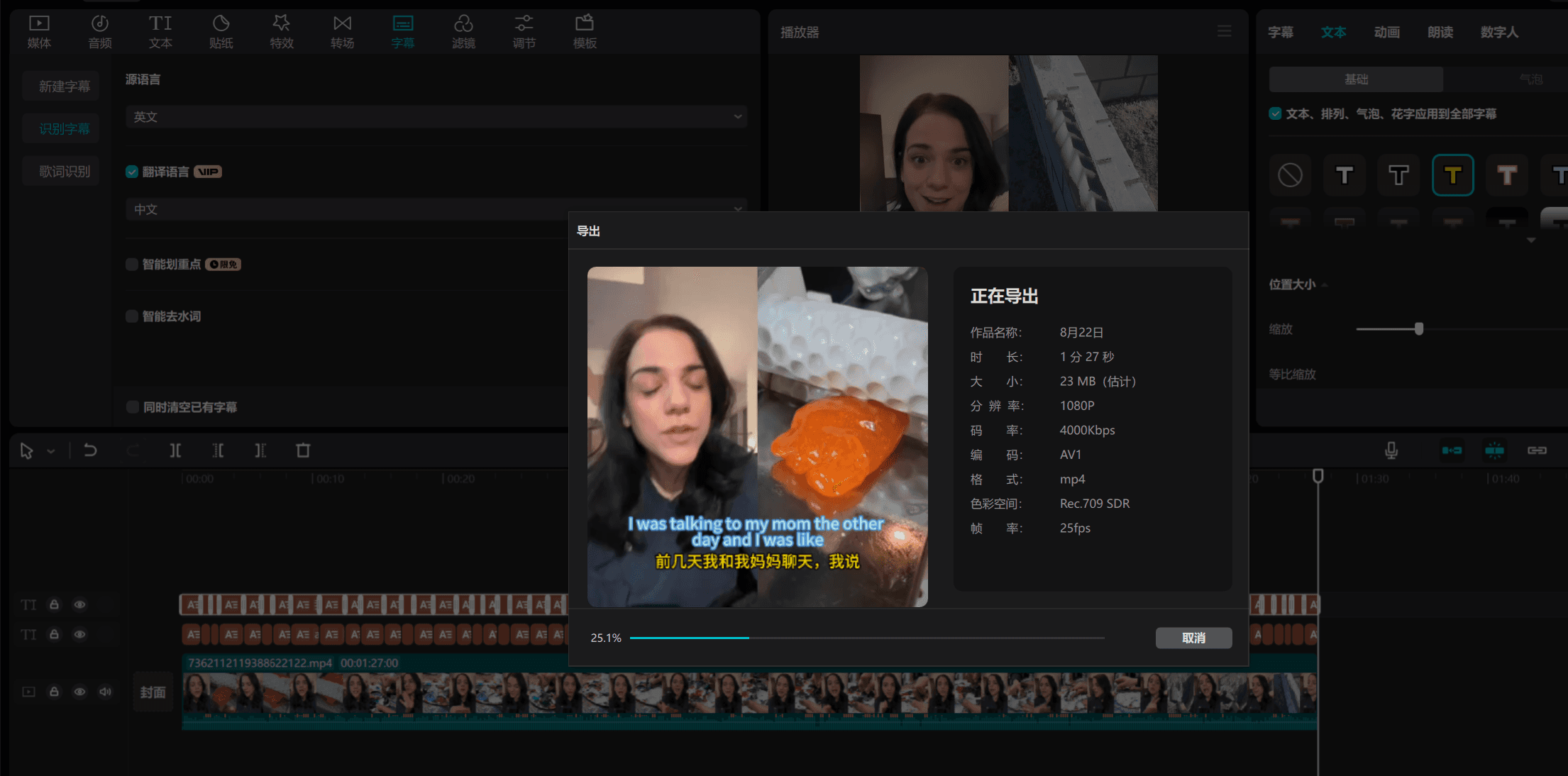Click the undo icon above the timeline

tap(90, 450)
